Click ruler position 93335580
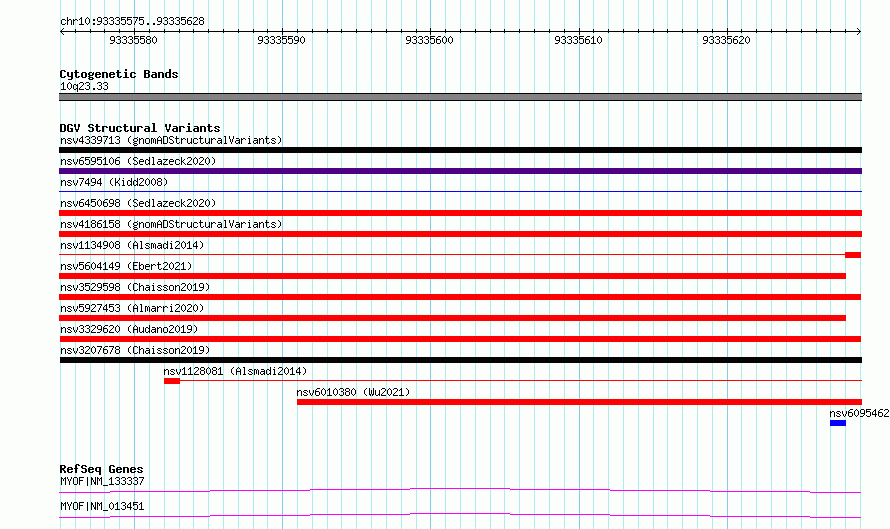This screenshot has width=890, height=529. (x=133, y=40)
